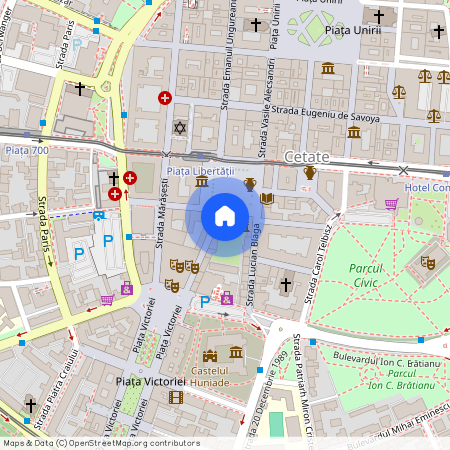Click Bulevardul Ion C. Brătianu label
Screen dimensions: 450x450
click(x=387, y=359)
